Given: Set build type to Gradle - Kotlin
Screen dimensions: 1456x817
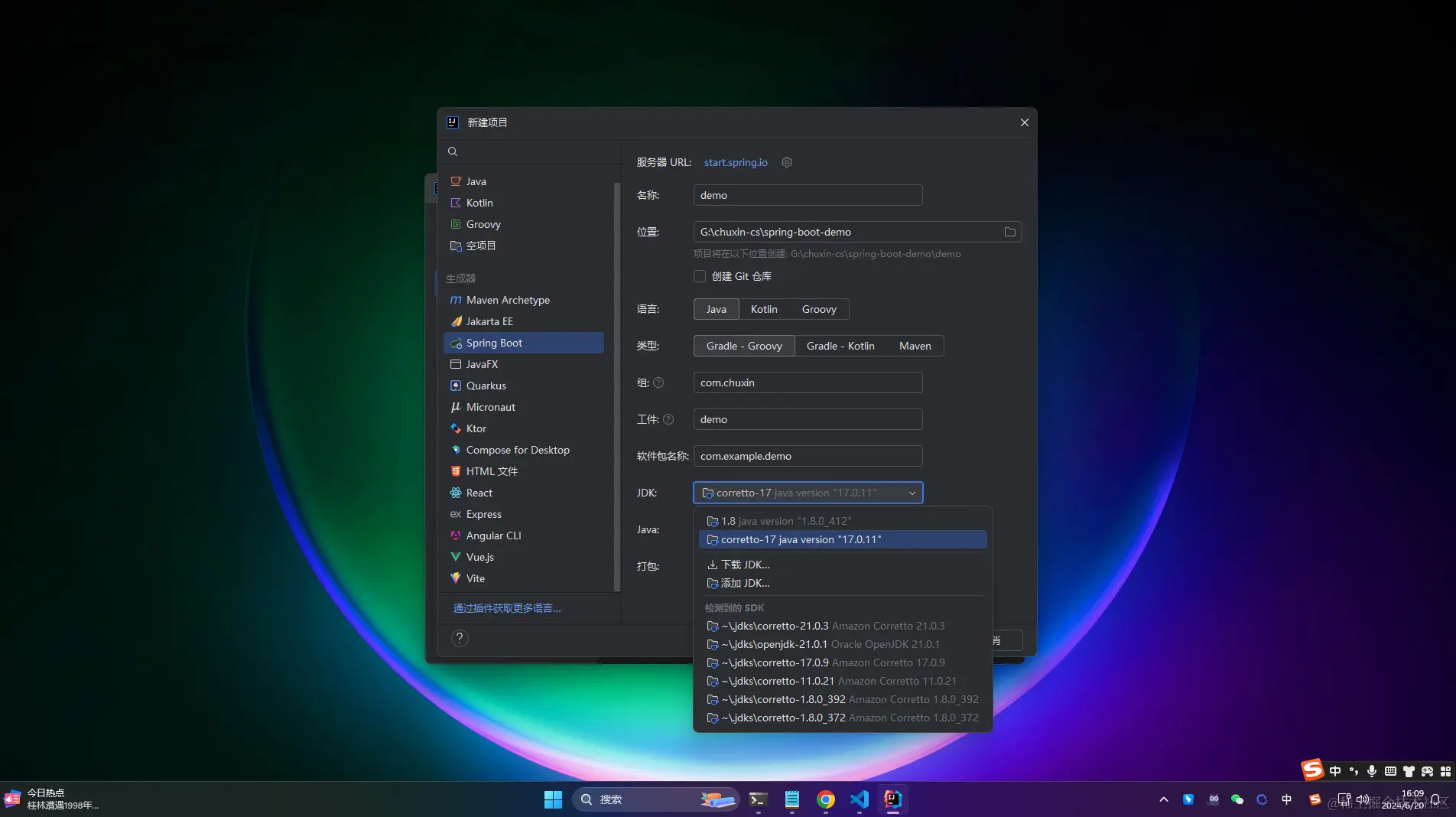Looking at the screenshot, I should point(840,346).
